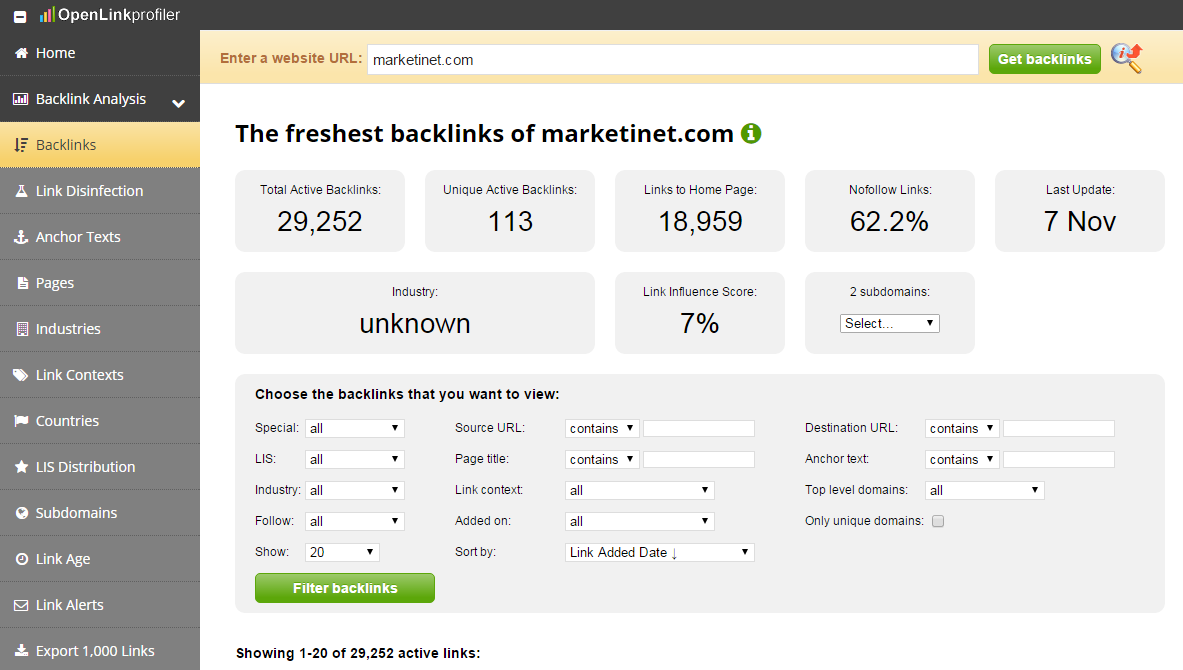Go to Anchor Texts page
The height and width of the screenshot is (670, 1183).
[100, 237]
